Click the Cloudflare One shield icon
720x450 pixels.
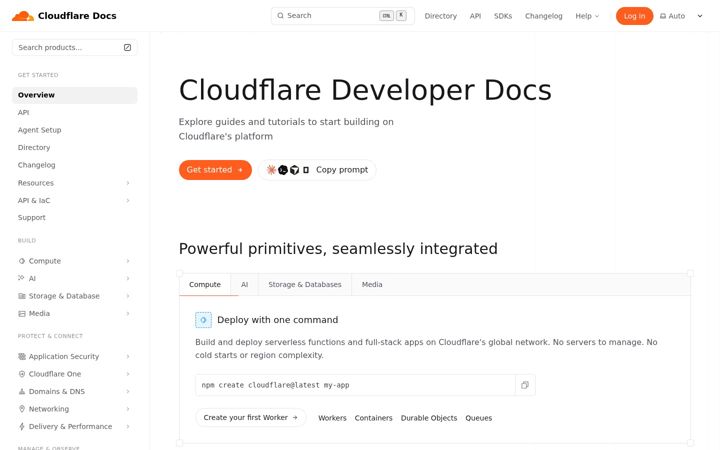click(22, 374)
